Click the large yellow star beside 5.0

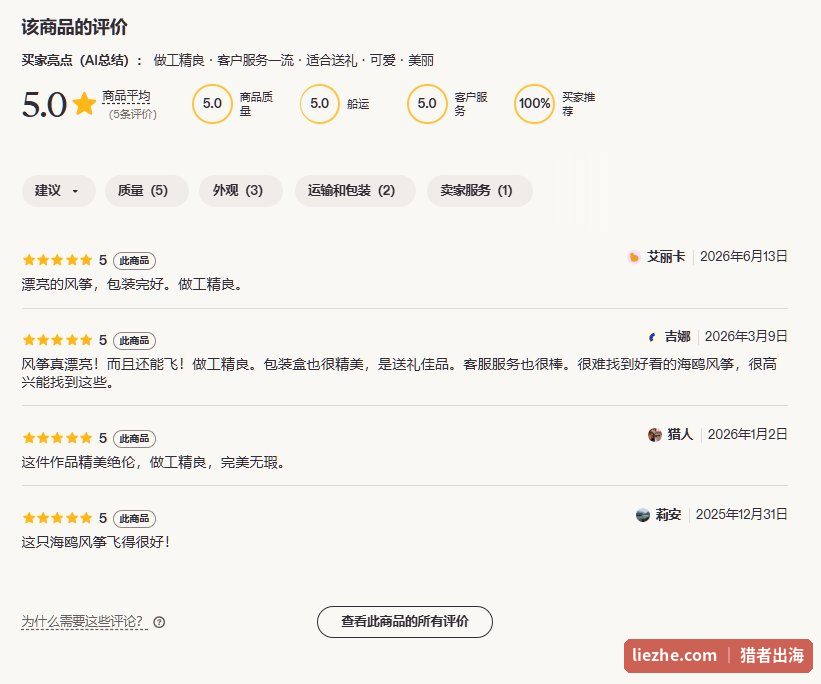click(84, 103)
